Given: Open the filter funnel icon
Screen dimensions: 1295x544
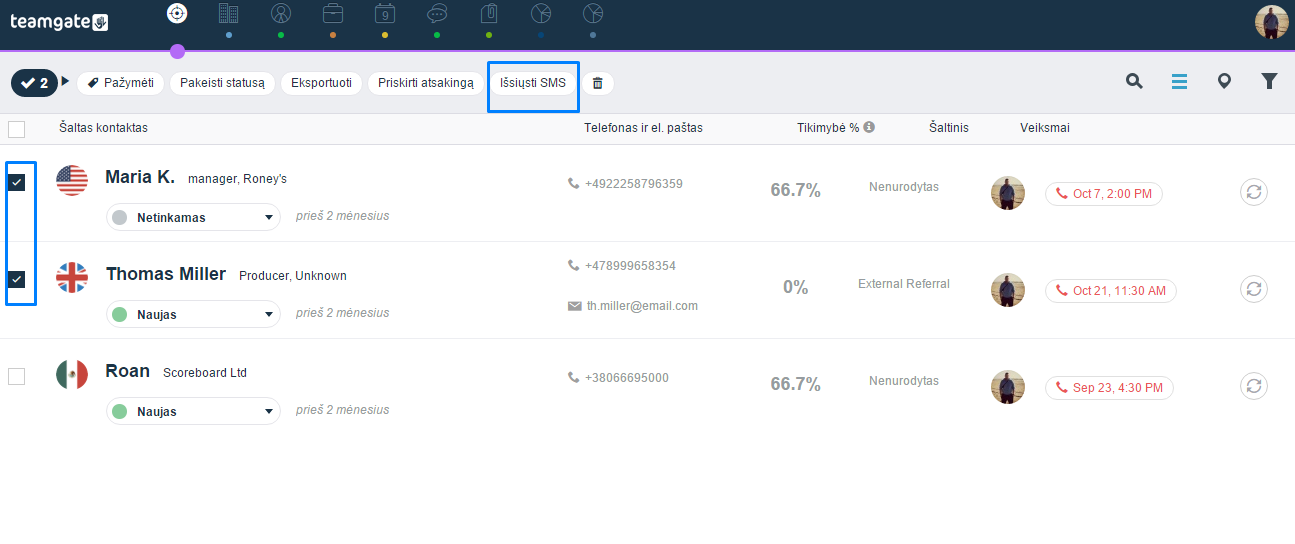Looking at the screenshot, I should [x=1269, y=82].
